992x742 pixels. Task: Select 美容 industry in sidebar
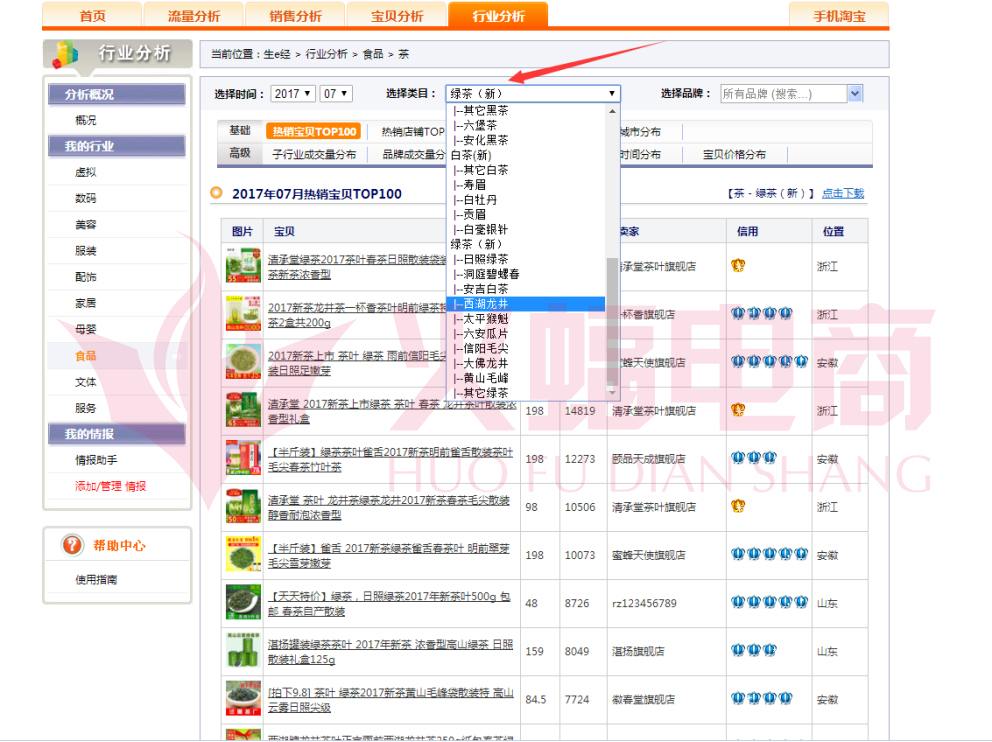pyautogui.click(x=86, y=225)
